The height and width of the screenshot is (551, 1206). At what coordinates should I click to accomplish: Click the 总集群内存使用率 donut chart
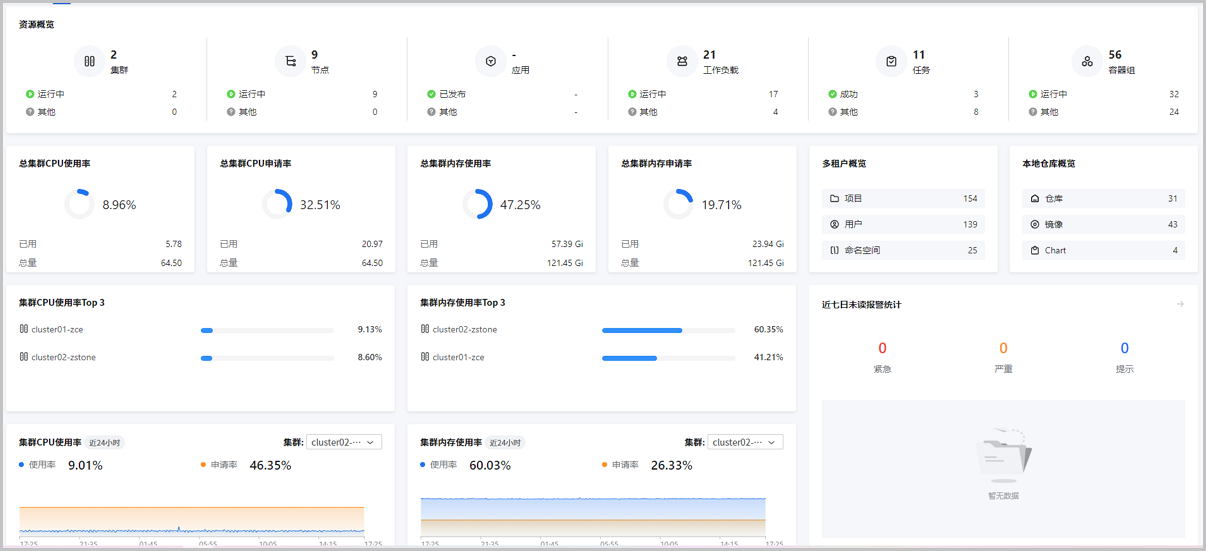pos(477,204)
